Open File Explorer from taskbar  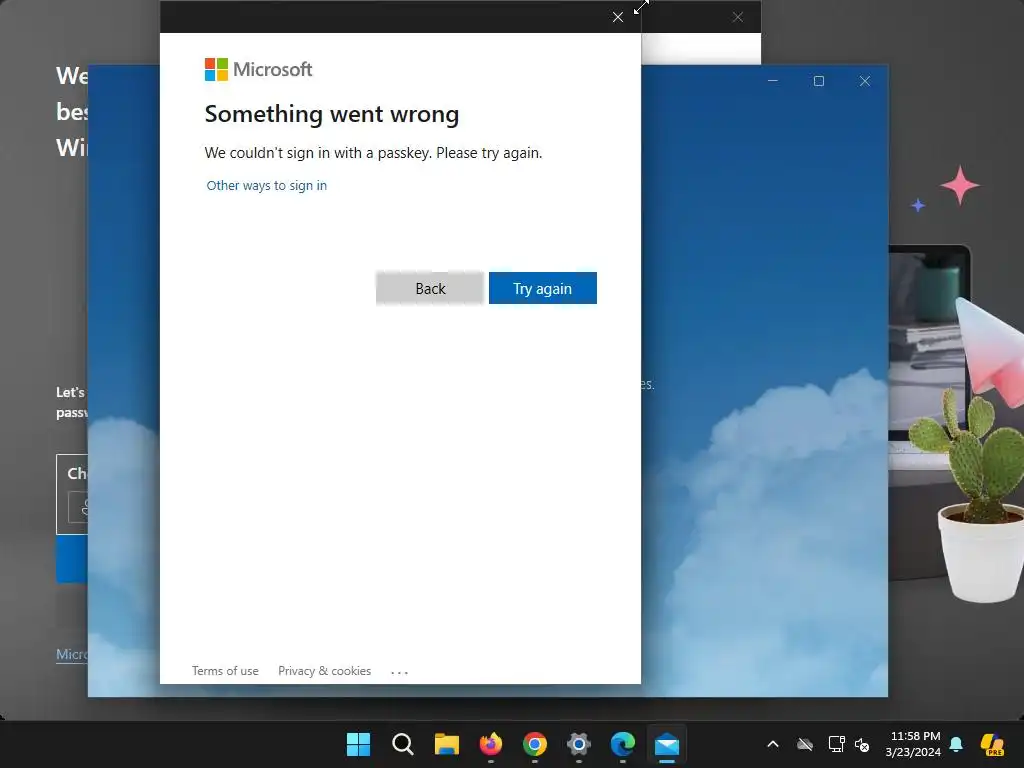tap(447, 744)
